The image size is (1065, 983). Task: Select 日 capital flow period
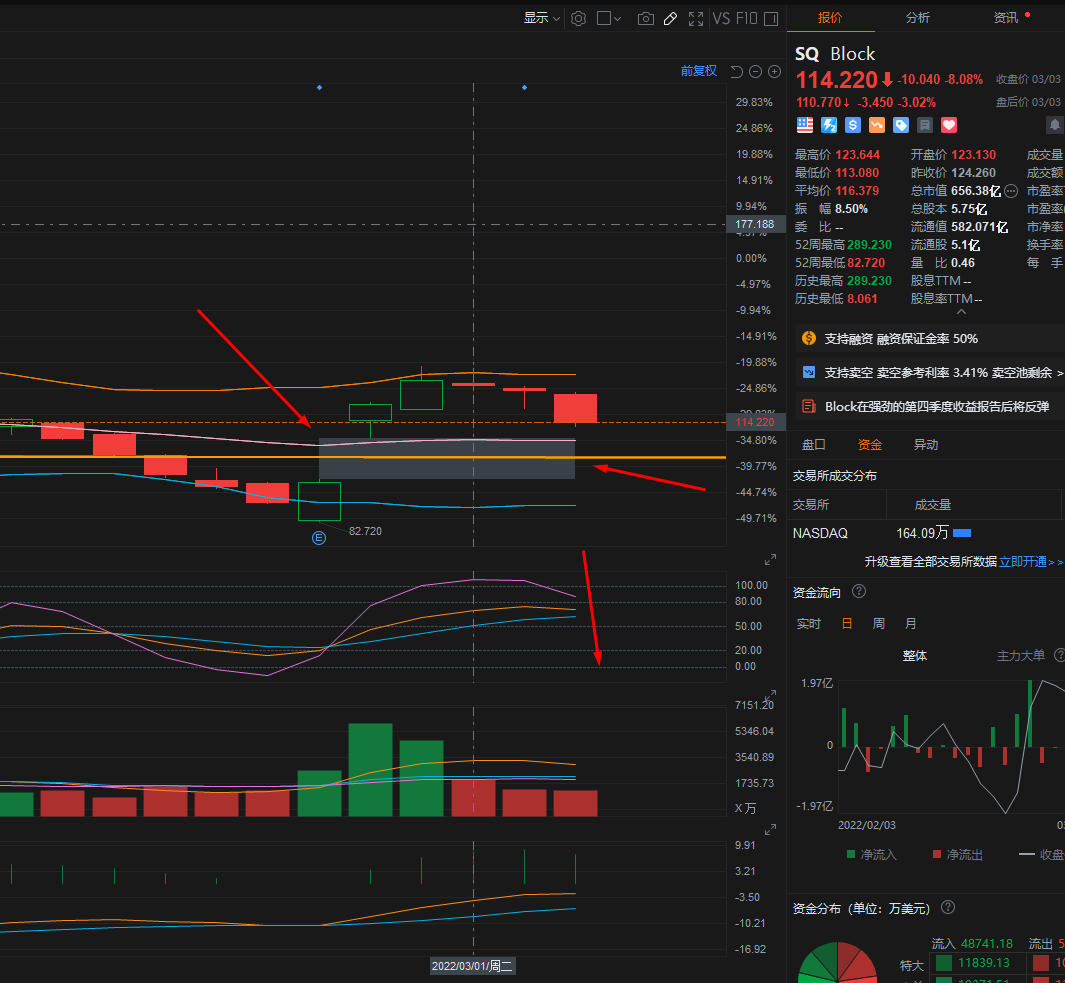(x=846, y=624)
